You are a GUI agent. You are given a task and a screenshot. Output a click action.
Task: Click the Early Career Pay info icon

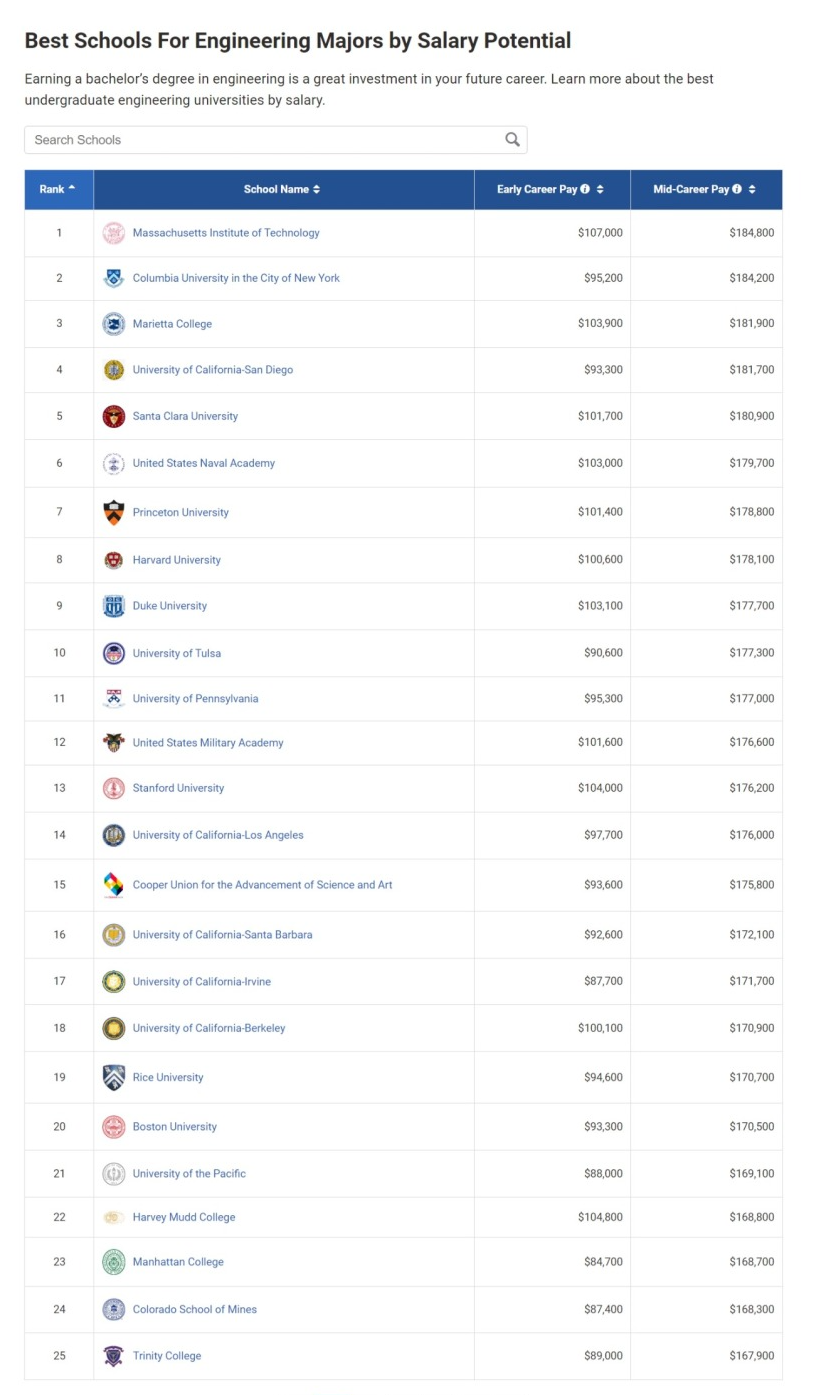click(x=585, y=189)
